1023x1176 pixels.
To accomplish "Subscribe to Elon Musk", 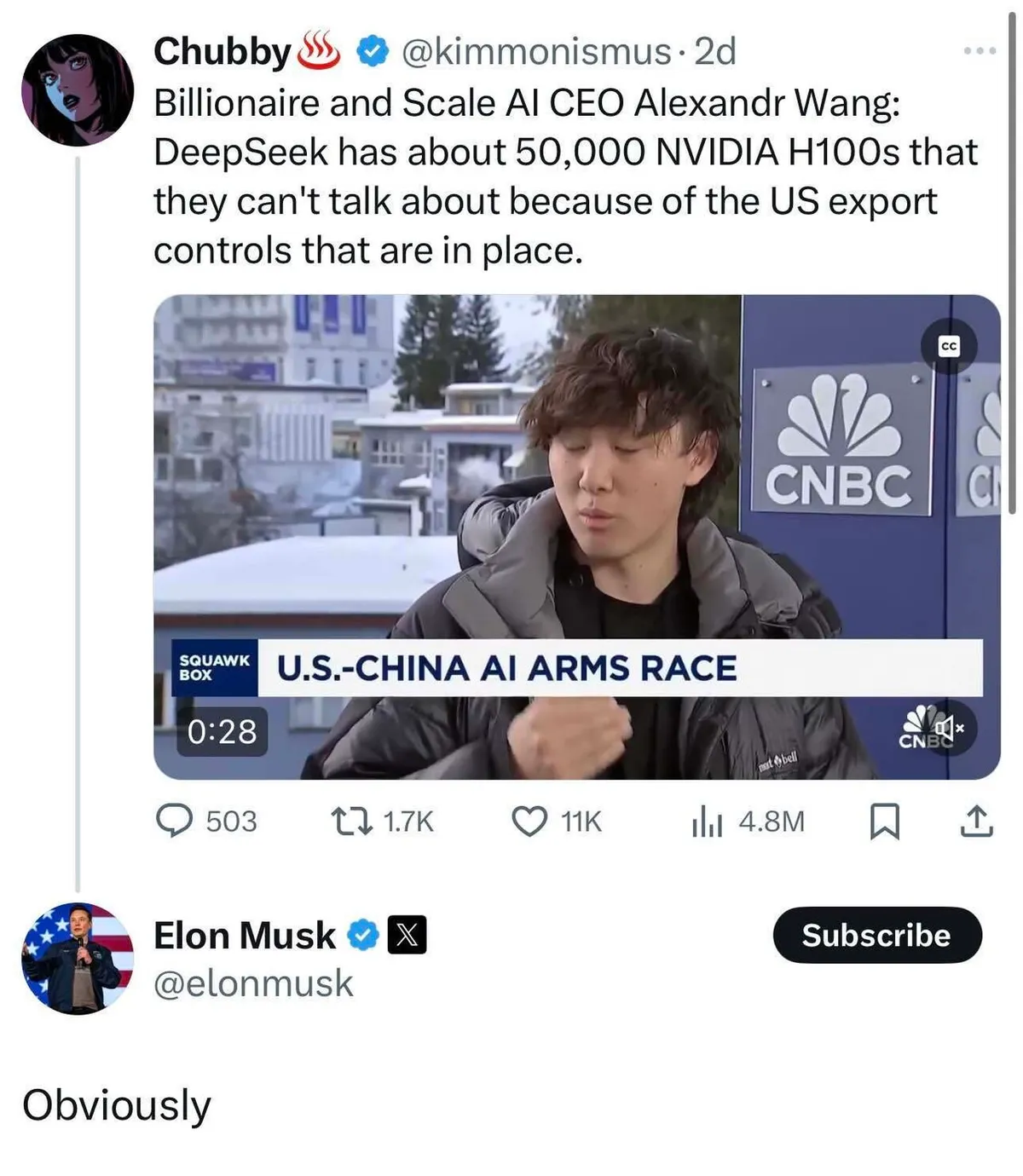I will pos(877,935).
